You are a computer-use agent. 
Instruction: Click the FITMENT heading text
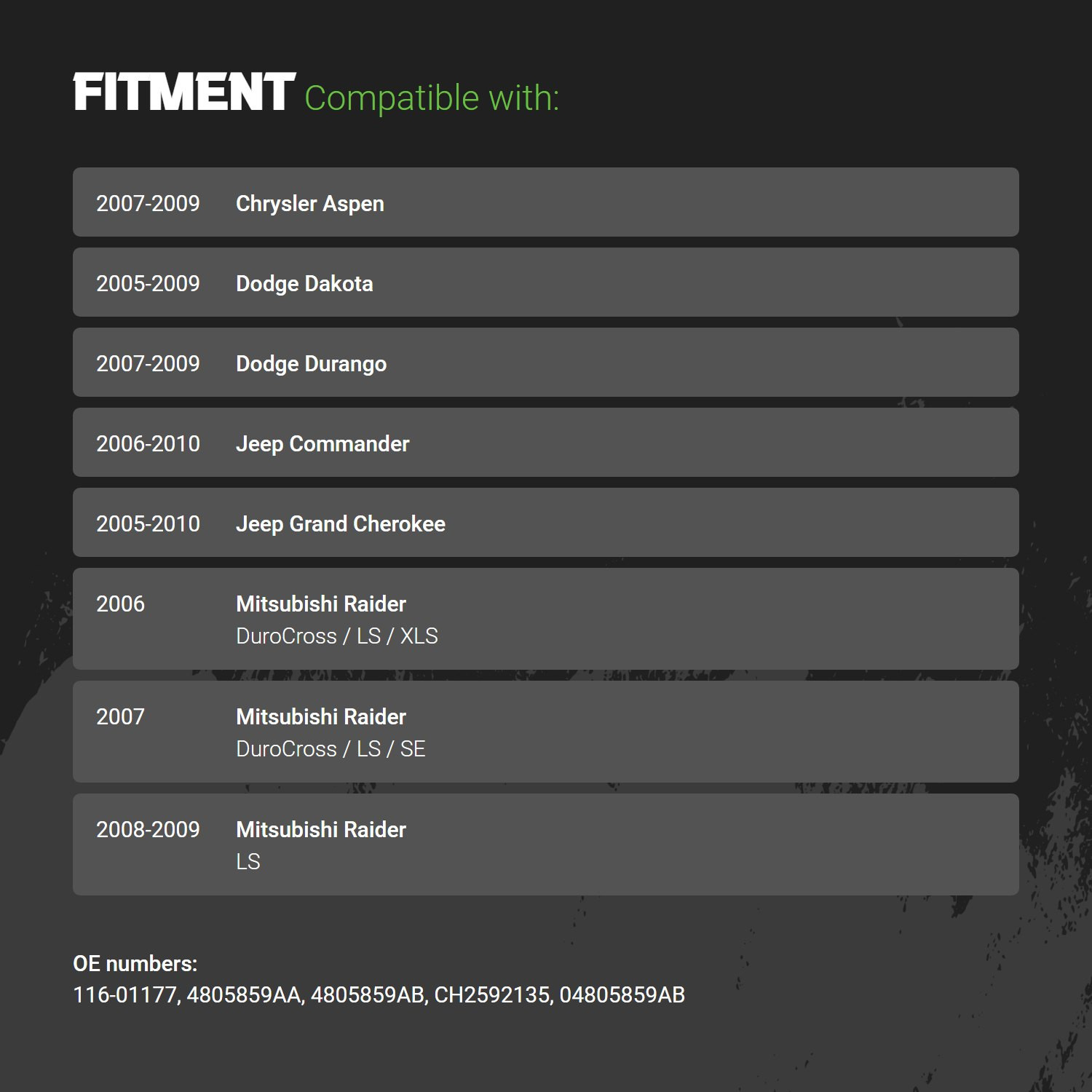184,92
